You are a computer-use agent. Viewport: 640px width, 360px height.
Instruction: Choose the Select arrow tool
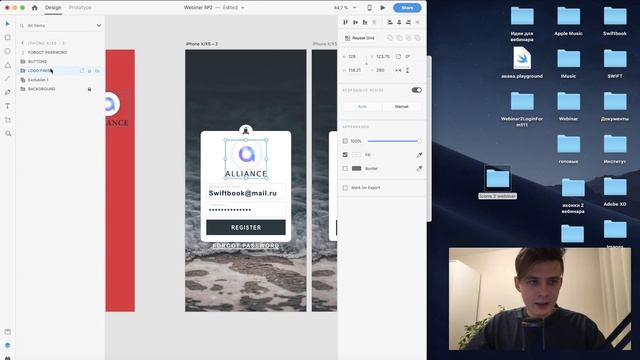pos(8,24)
